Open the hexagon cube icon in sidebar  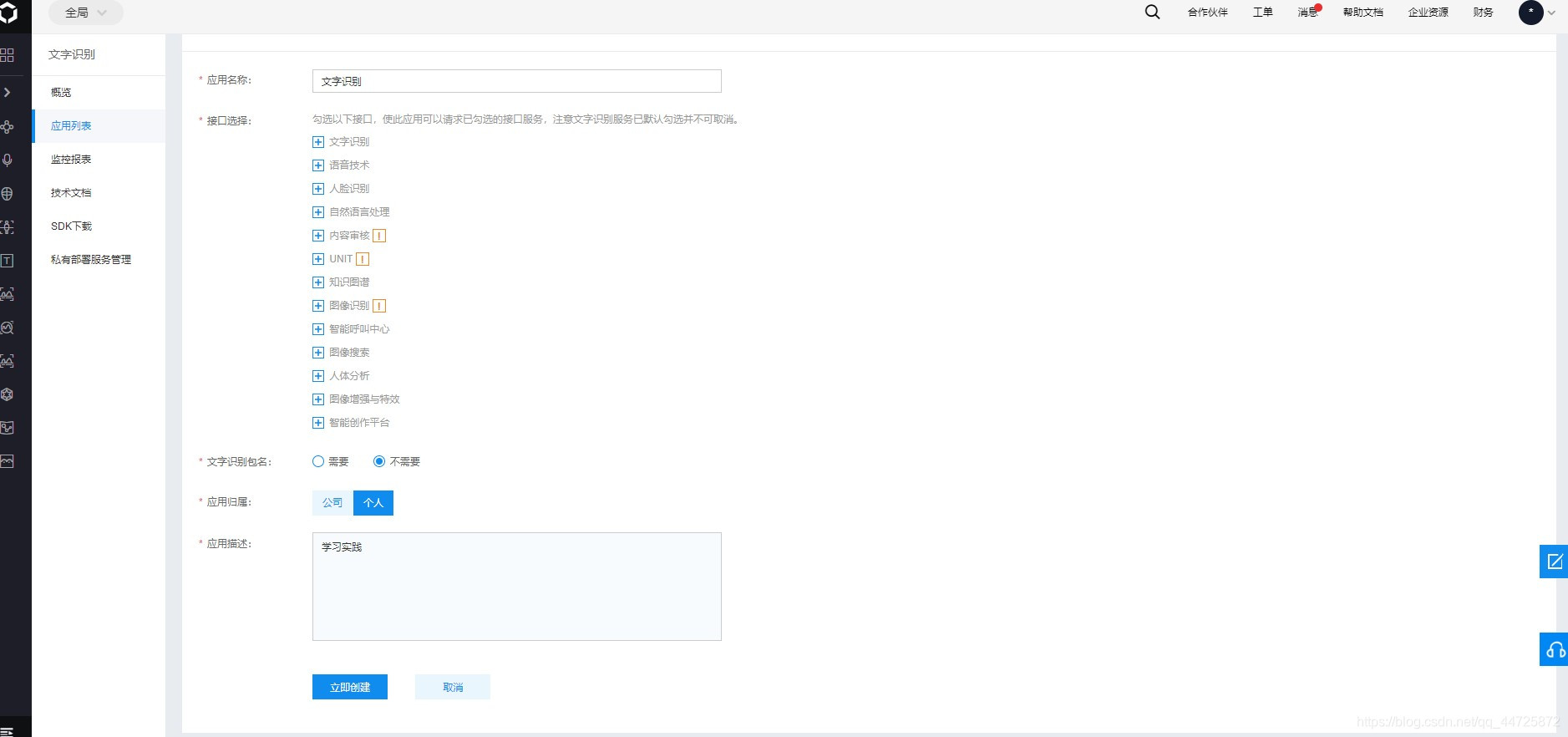[7, 394]
